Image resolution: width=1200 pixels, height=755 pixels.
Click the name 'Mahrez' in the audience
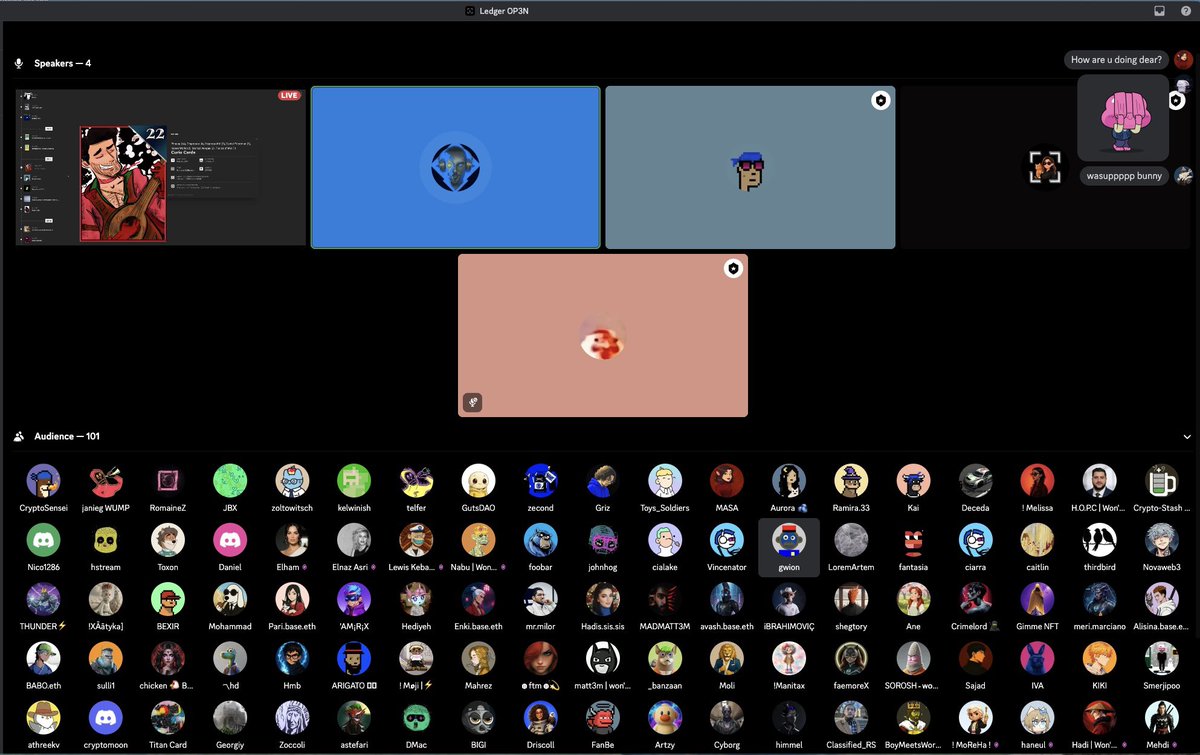coord(478,685)
